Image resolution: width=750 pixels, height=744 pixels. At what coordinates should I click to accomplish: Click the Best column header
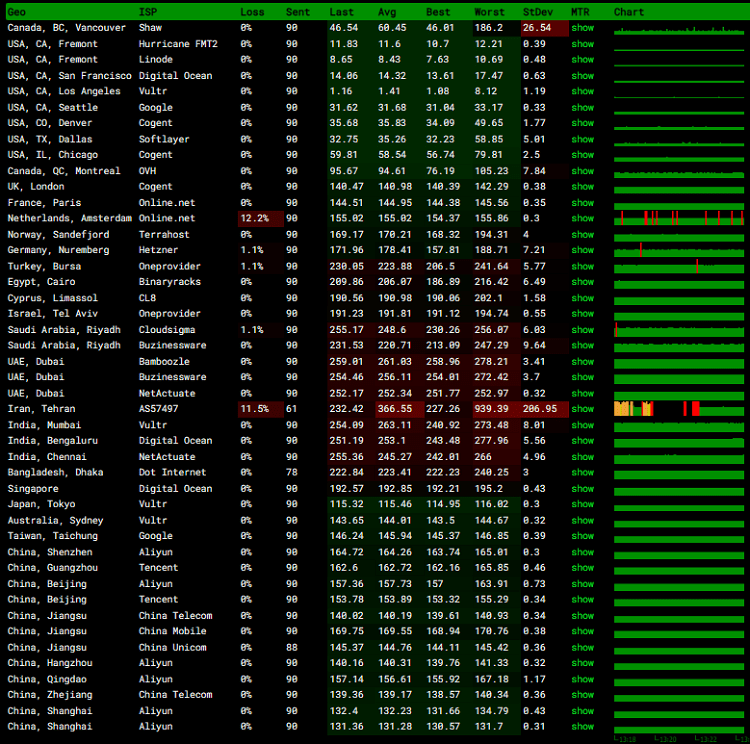coord(438,12)
